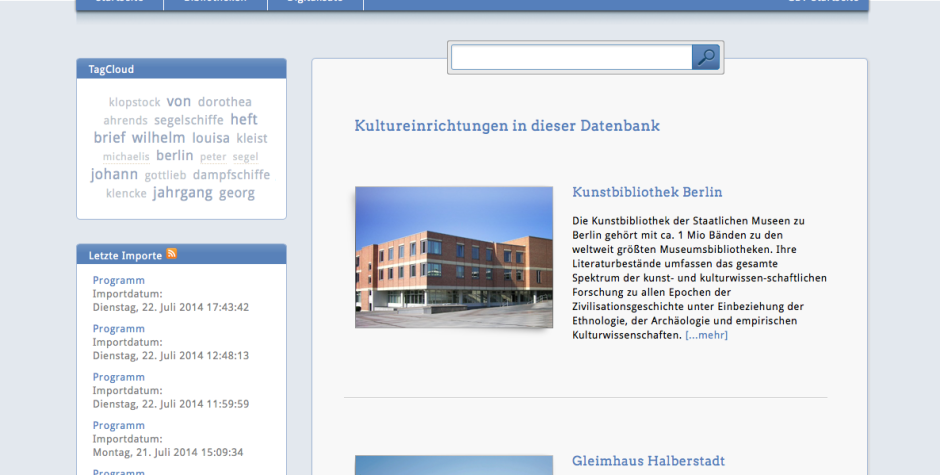Viewport: 940px width, 475px height.
Task: Click the 'Letzte Importe' panel header text
Action: tap(125, 255)
